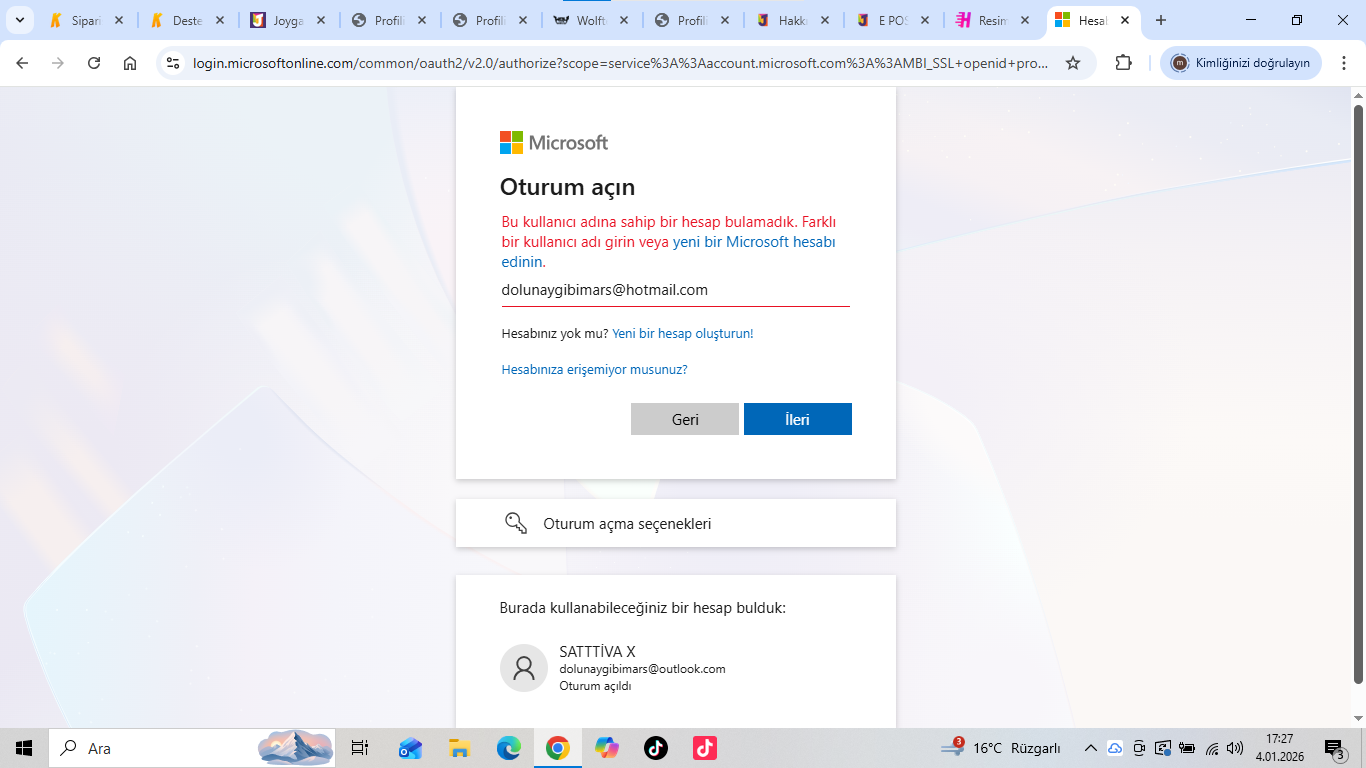Switch to the Deste tab
This screenshot has width=1366, height=768.
click(186, 20)
